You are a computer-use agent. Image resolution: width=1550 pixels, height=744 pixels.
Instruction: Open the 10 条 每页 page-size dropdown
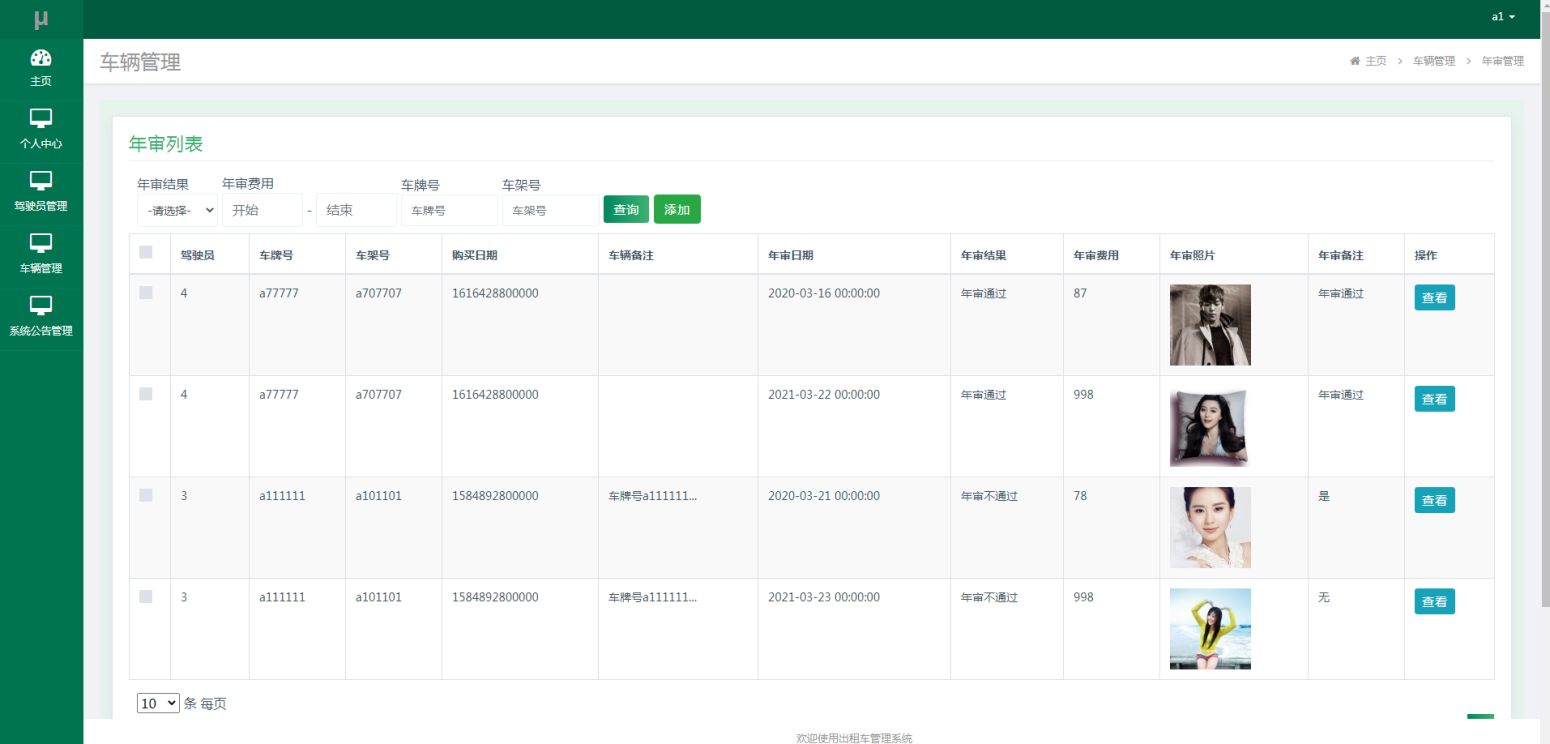coord(158,703)
